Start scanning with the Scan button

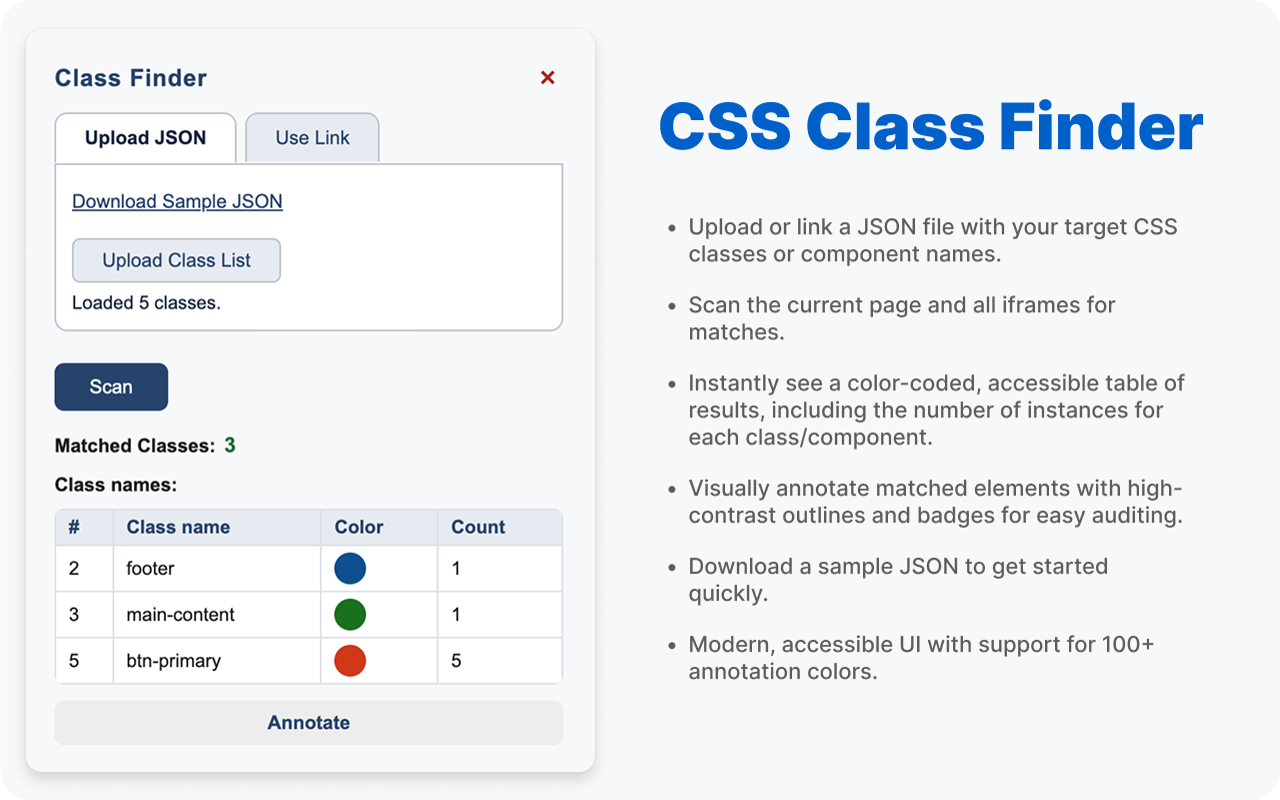point(111,387)
